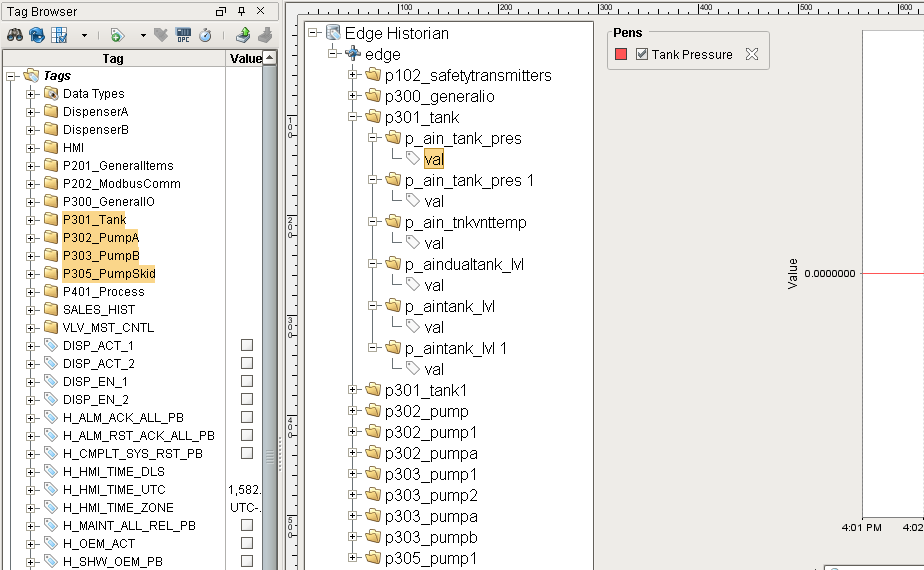Expand the p102_safetytransmitters folder
Image resolution: width=924 pixels, height=570 pixels.
click(352, 75)
